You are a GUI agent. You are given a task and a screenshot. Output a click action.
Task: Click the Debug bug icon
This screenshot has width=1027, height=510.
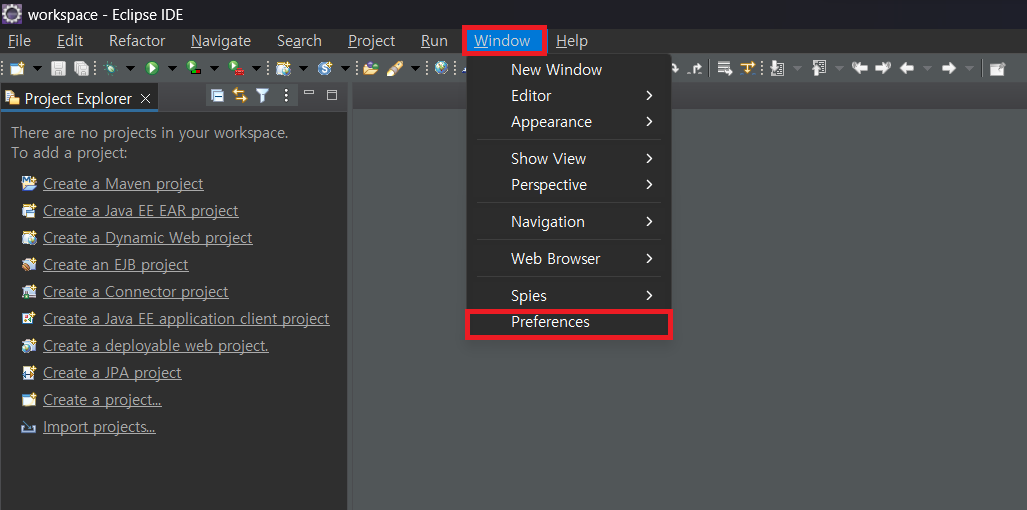pos(110,68)
